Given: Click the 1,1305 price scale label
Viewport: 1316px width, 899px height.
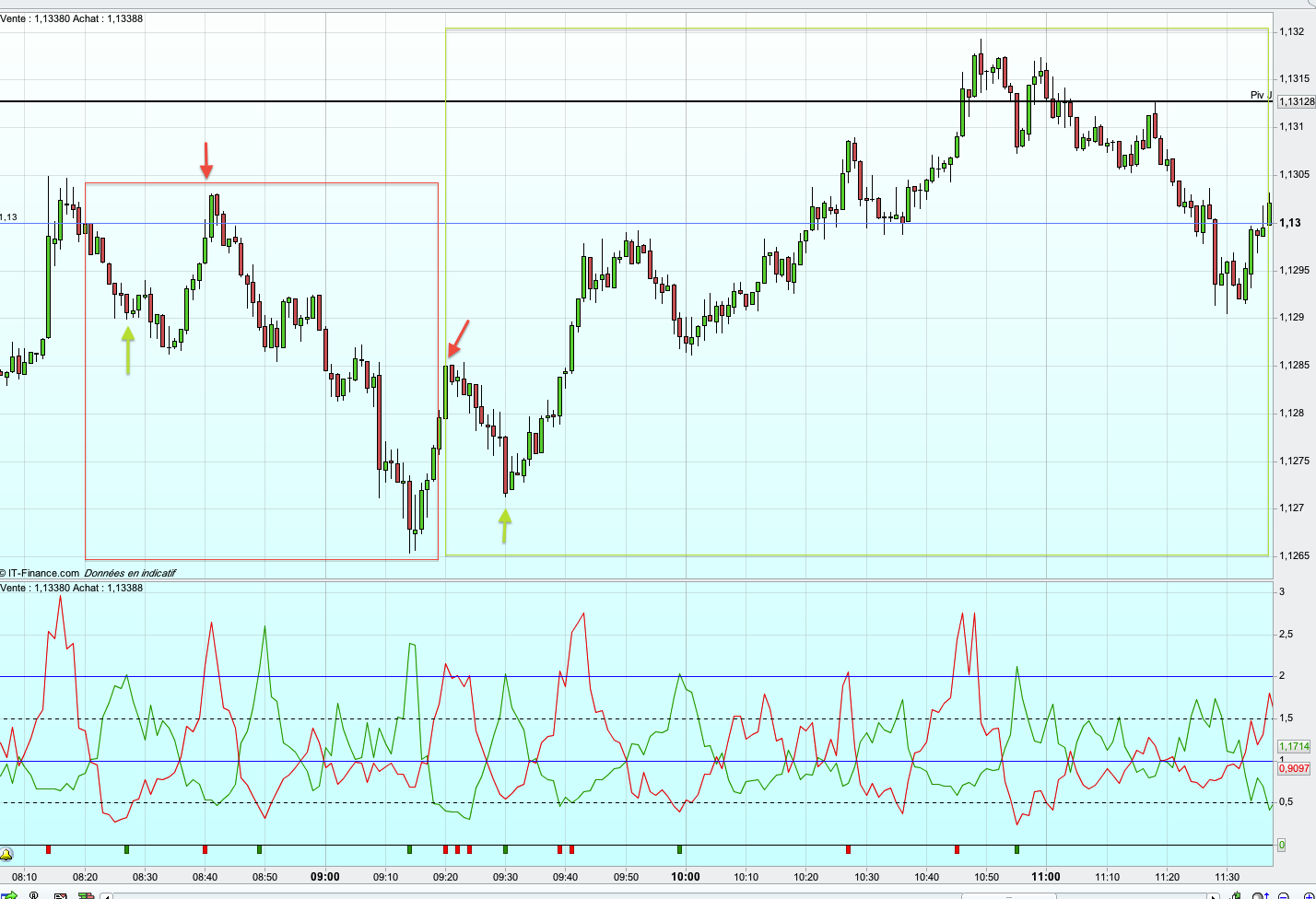Looking at the screenshot, I should click(x=1295, y=174).
